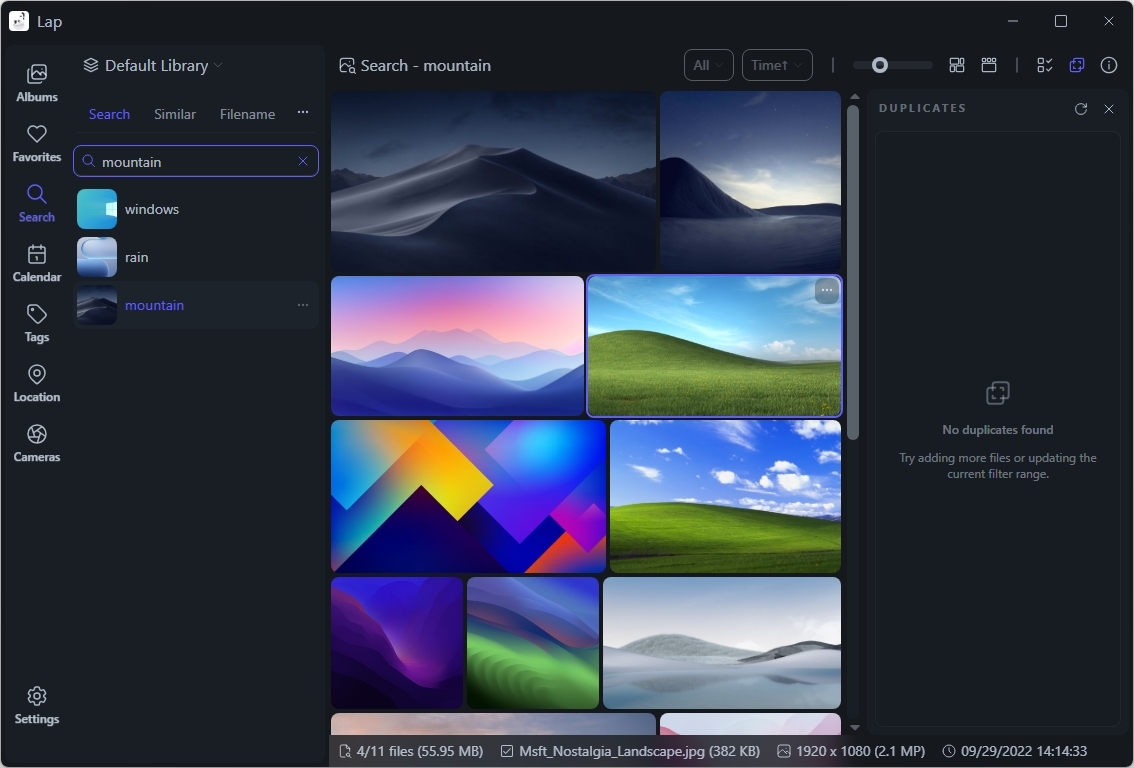Refresh the duplicates list
Screen dimensions: 1134x768
1081,108
